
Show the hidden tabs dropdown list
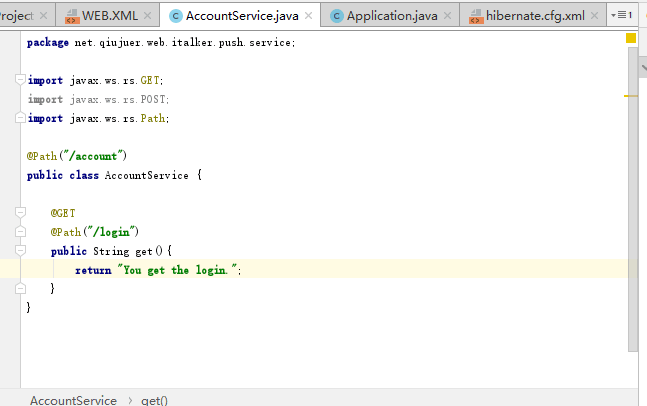point(621,15)
